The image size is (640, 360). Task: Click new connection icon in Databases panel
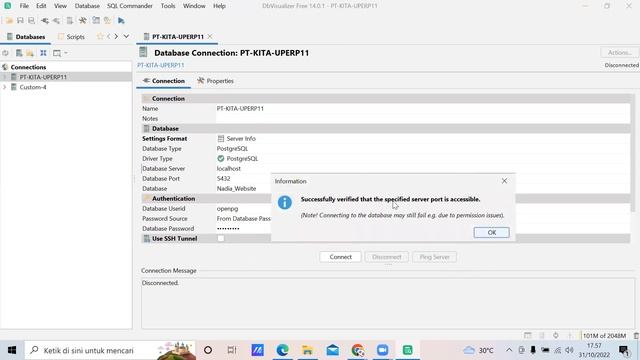click(19, 53)
